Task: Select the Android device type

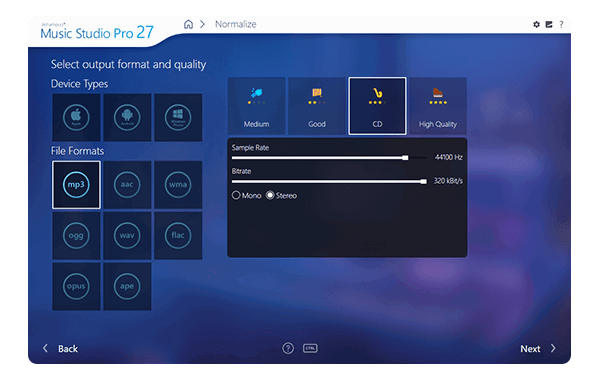Action: [x=127, y=117]
